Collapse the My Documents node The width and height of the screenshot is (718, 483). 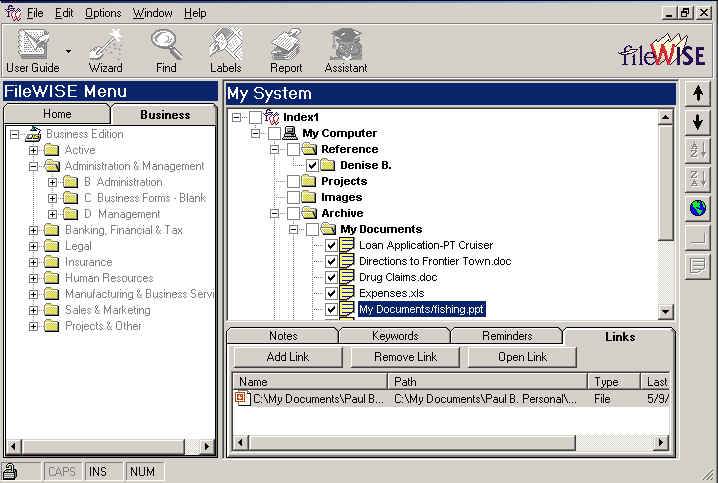pos(294,229)
